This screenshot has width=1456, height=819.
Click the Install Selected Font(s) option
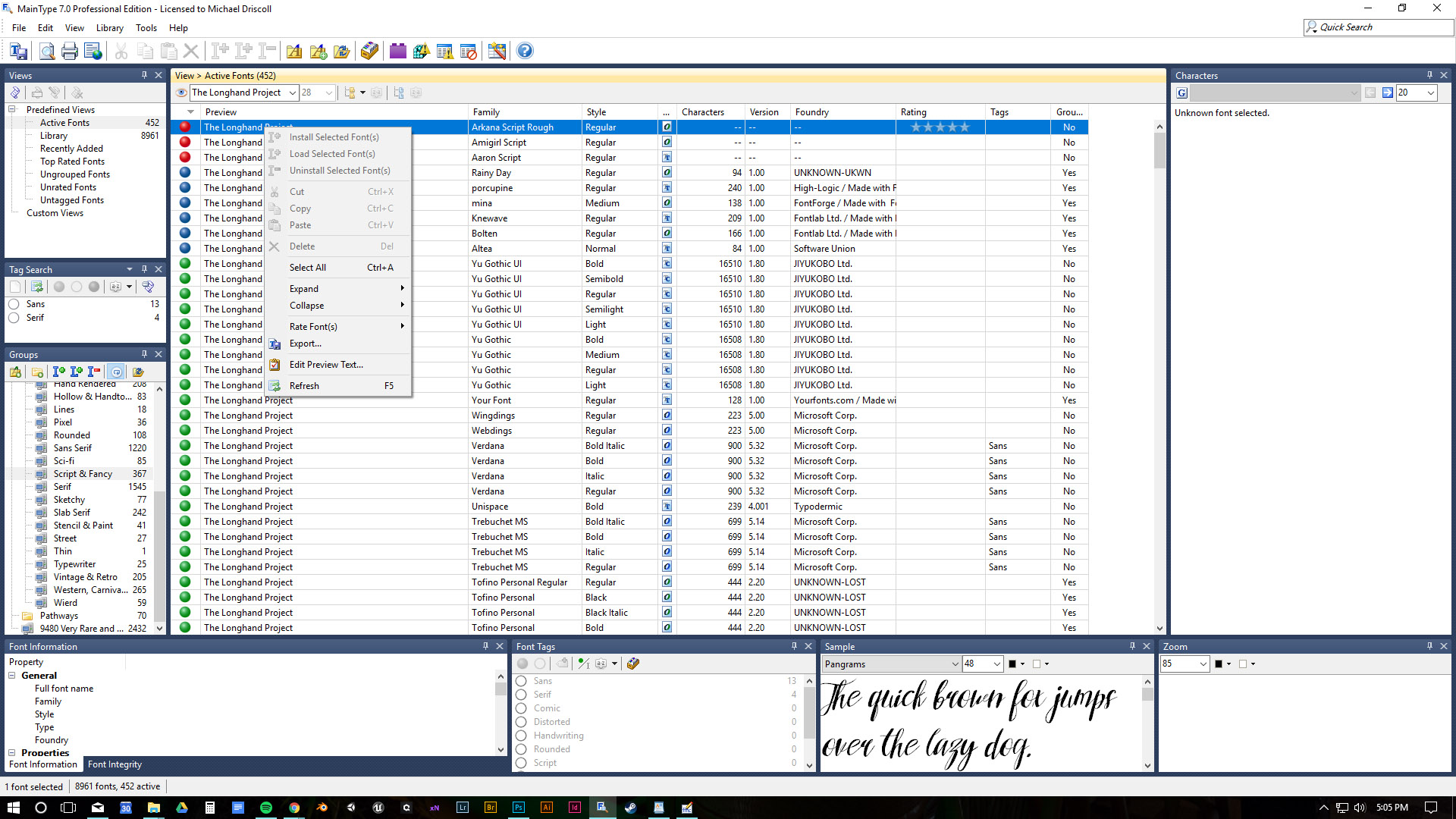tap(334, 137)
